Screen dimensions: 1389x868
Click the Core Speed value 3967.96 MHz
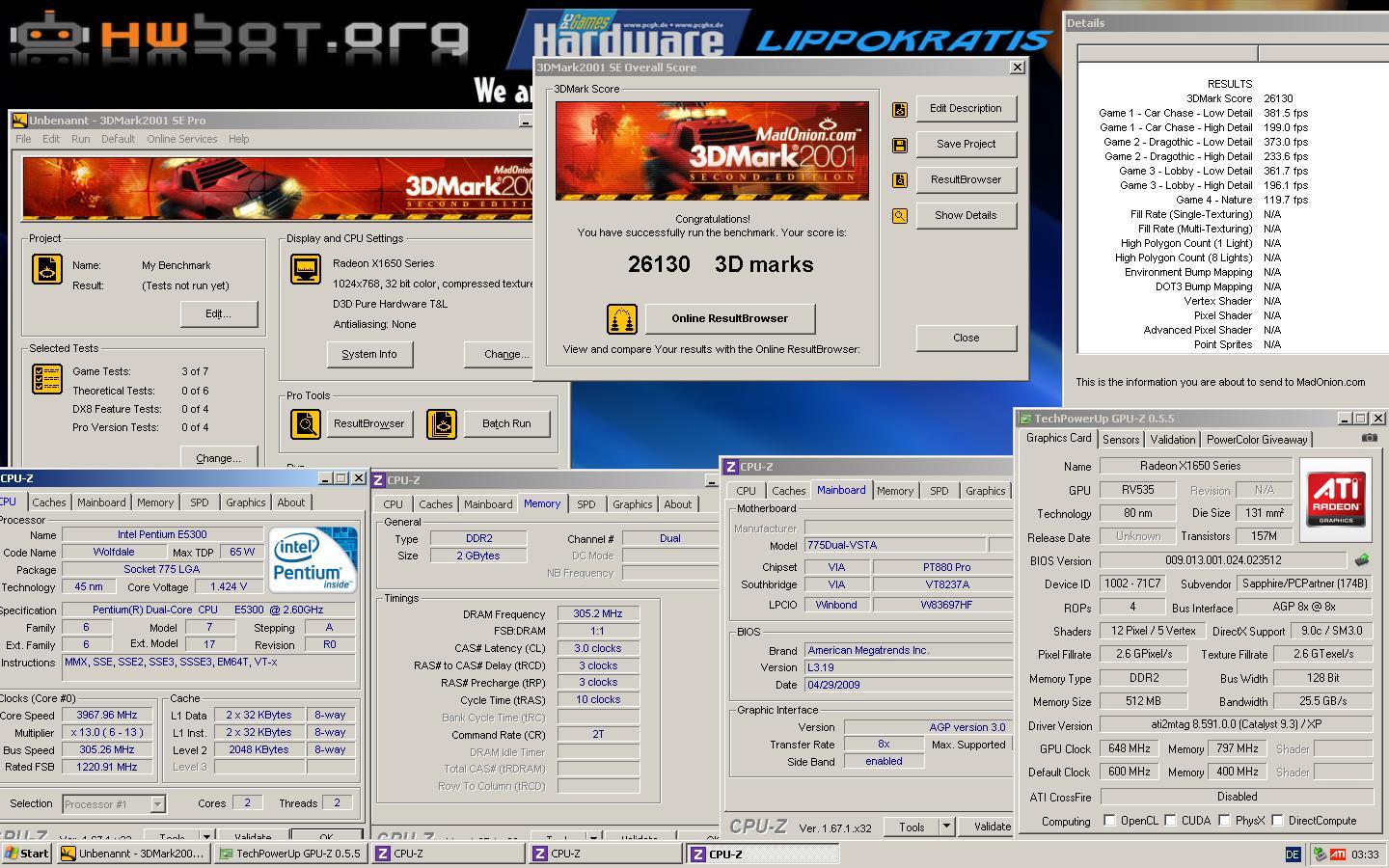106,716
